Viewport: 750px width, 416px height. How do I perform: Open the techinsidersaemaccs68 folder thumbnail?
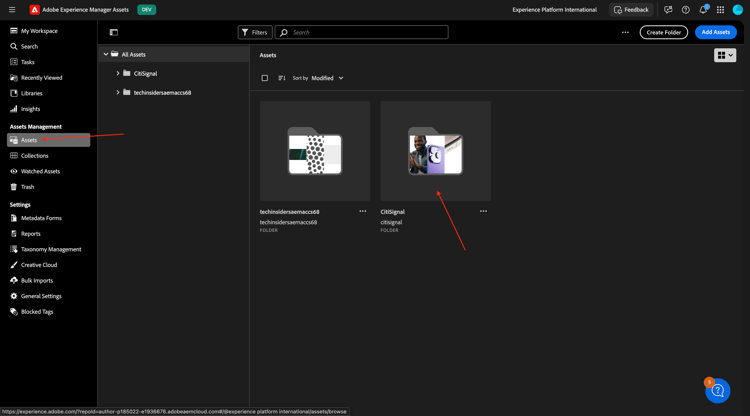(315, 151)
